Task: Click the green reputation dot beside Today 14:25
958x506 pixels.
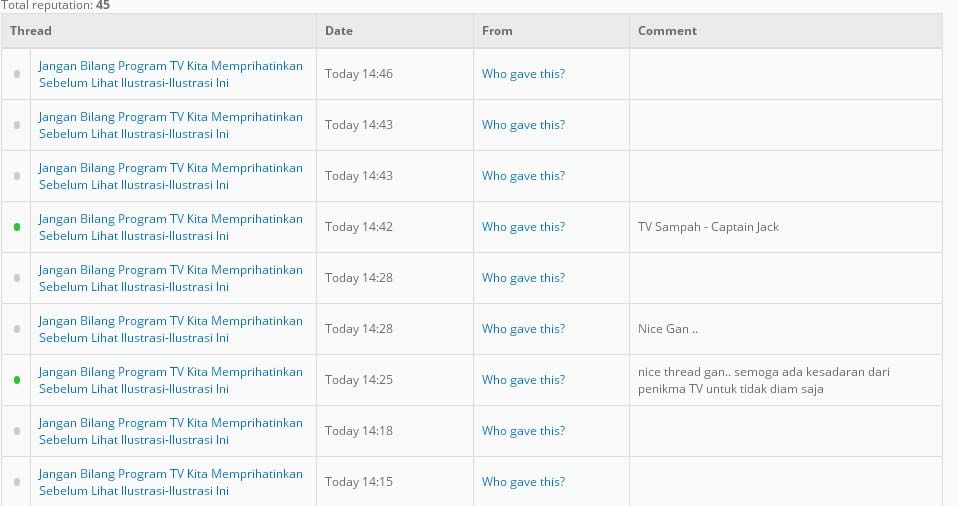Action: tap(17, 380)
